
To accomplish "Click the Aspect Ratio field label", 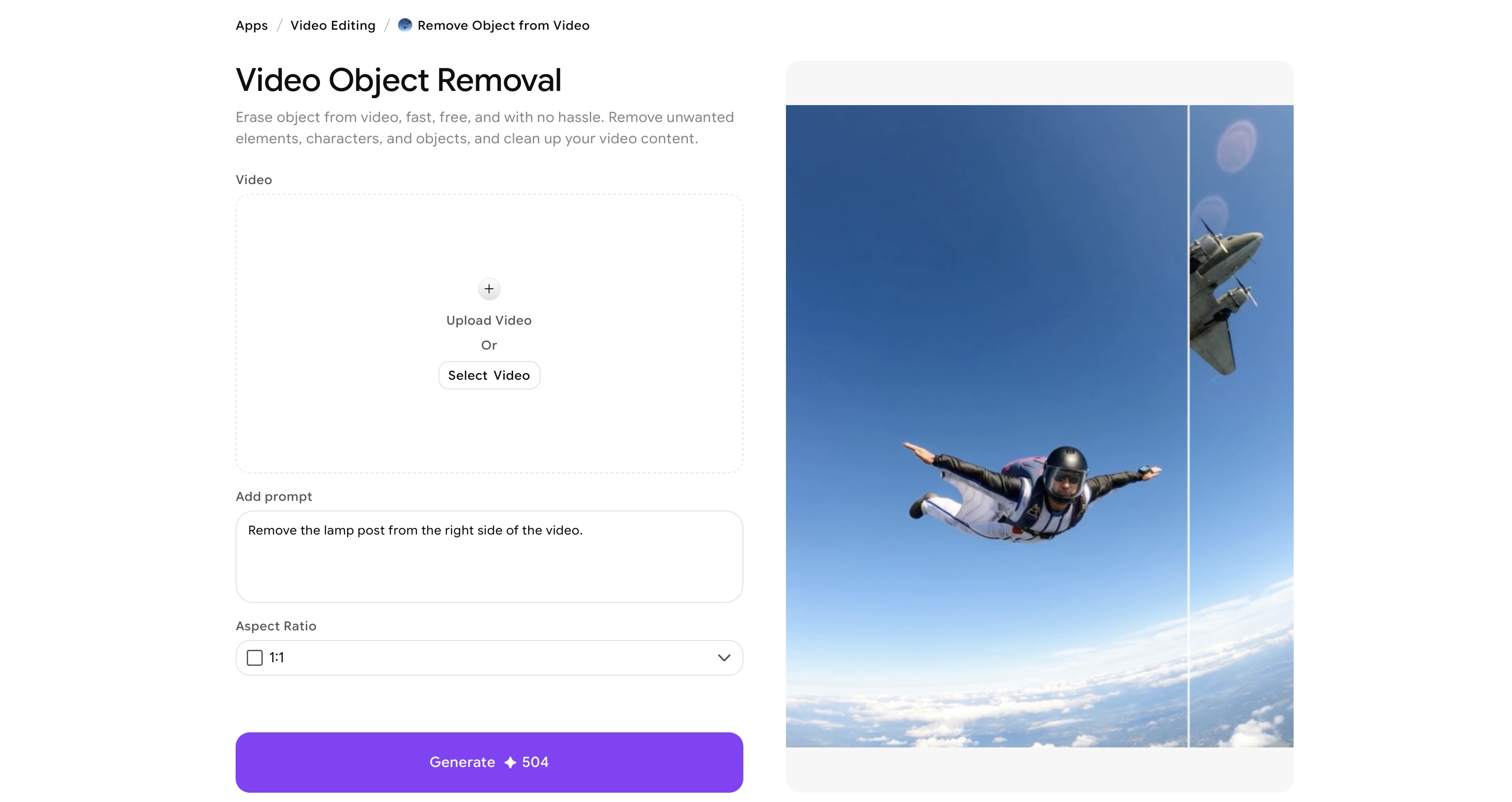I will [x=276, y=626].
